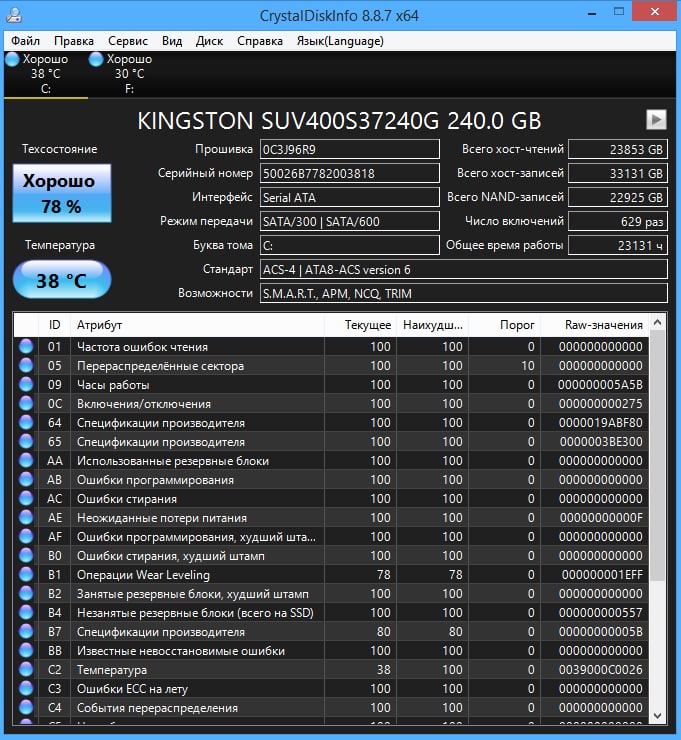681x740 pixels.
Task: Click status orb for ID 65 row
Action: pos(26,441)
